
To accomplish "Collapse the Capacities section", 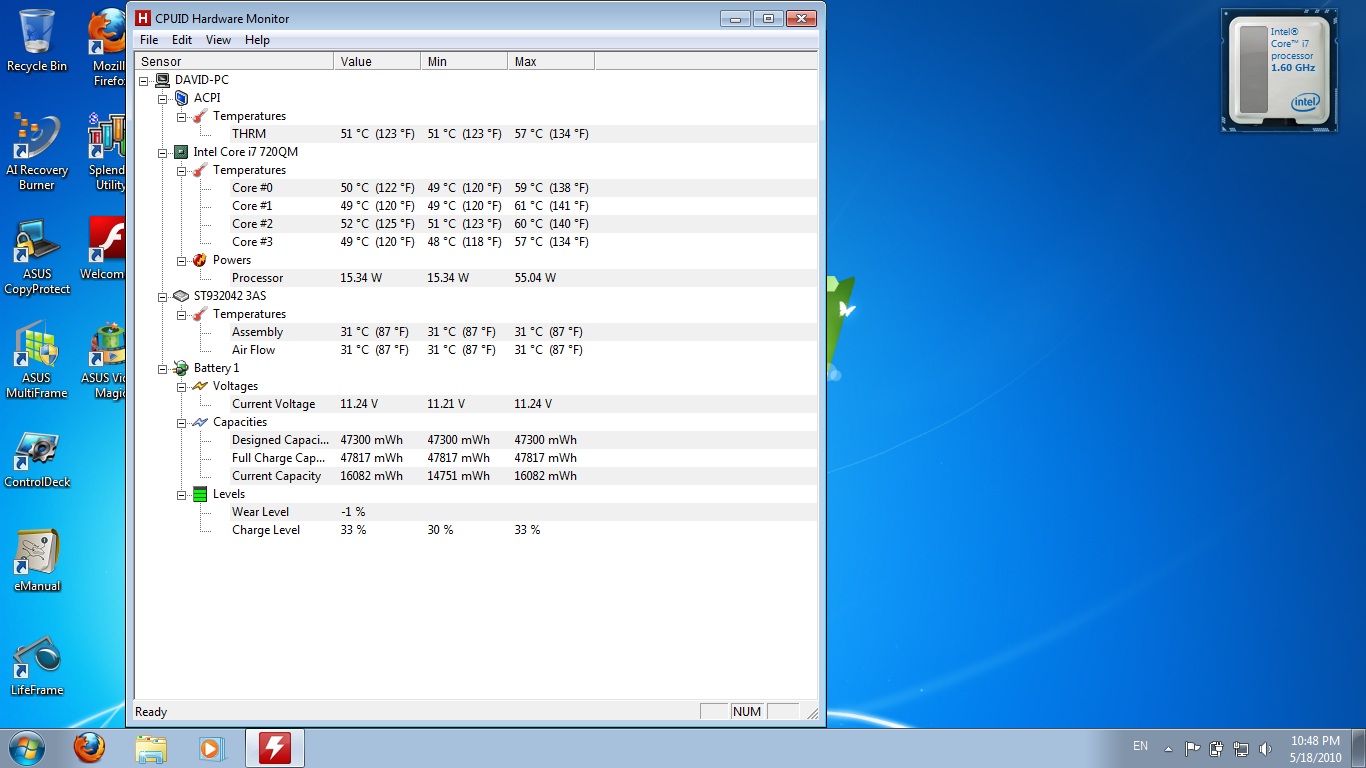I will (x=182, y=422).
